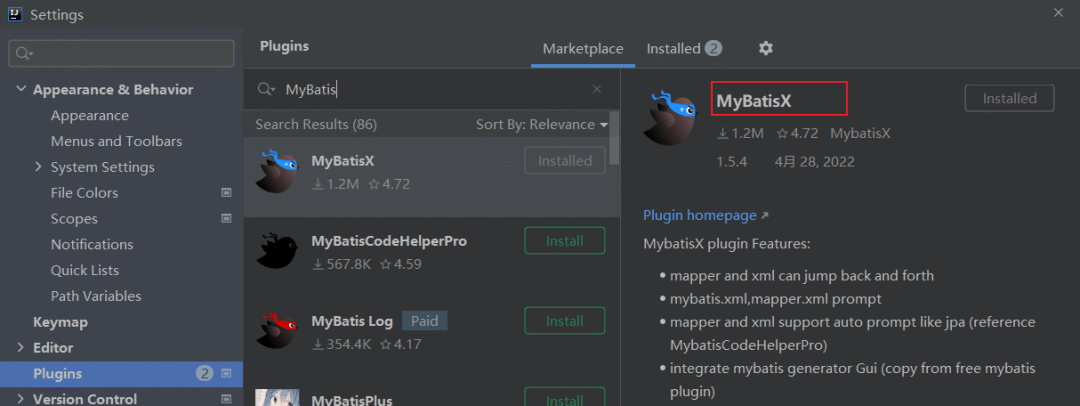Image resolution: width=1080 pixels, height=406 pixels.
Task: Select Appearance in settings tree
Action: click(90, 116)
